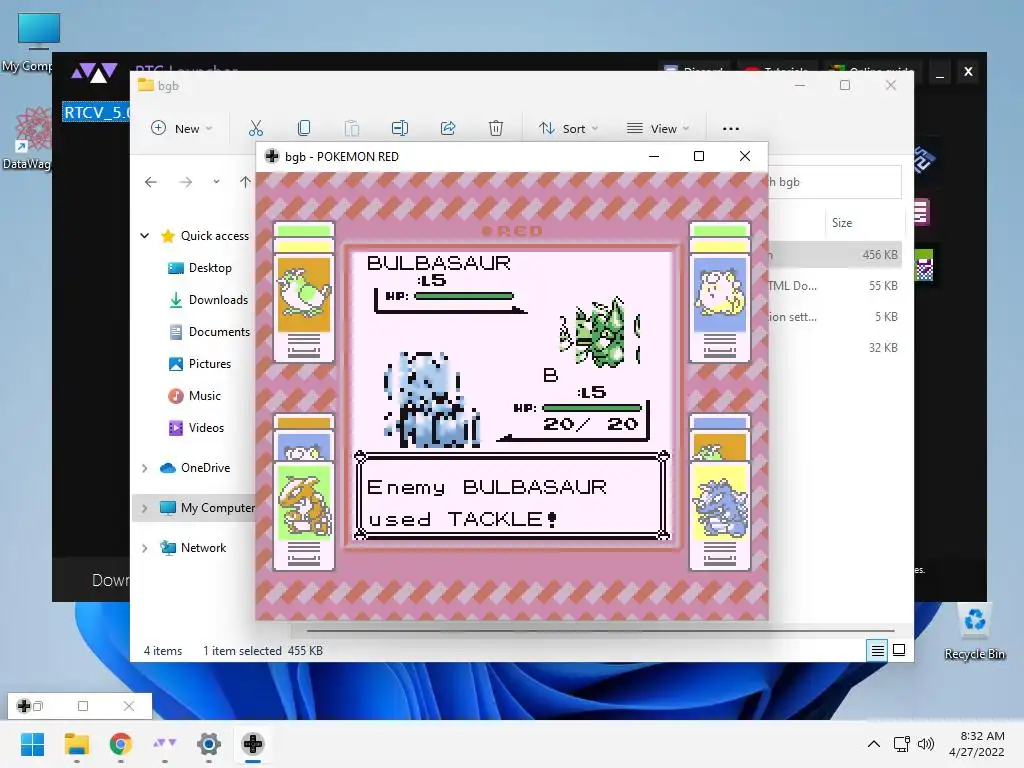Click the Copy icon in Explorer toolbar
This screenshot has height=768, width=1024.
304,128
